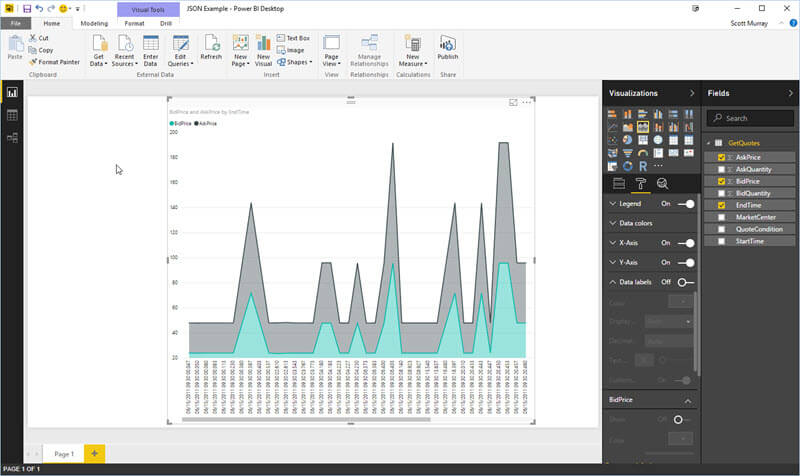Uncheck the AskPrice field
The width and height of the screenshot is (800, 476).
722,157
